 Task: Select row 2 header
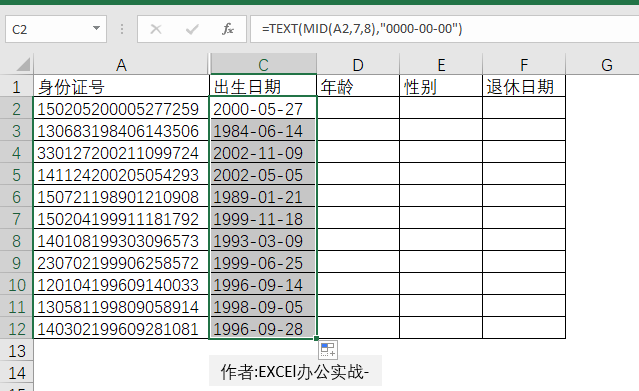point(16,108)
